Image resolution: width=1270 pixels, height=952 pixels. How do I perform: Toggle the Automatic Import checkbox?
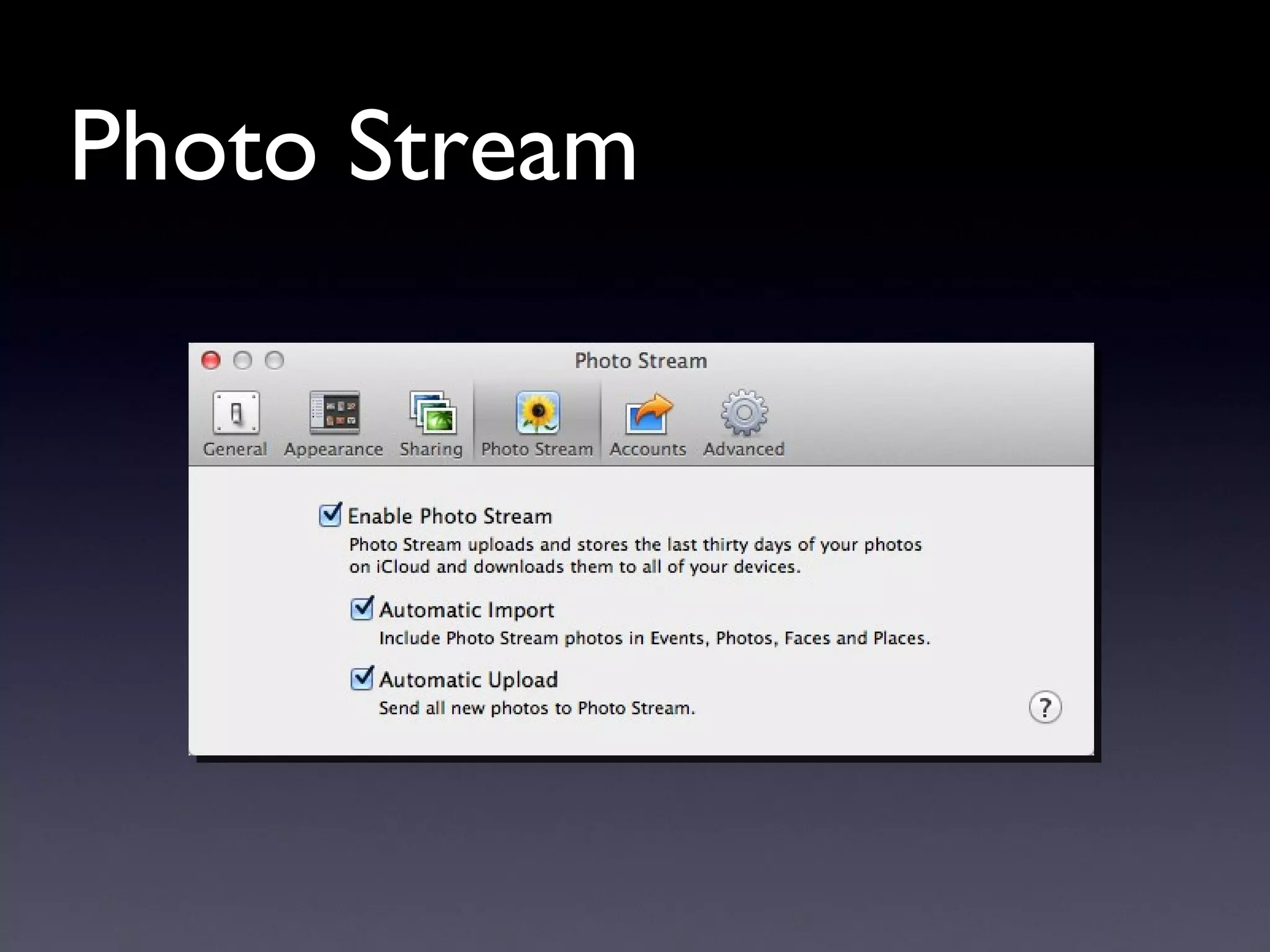(x=362, y=609)
